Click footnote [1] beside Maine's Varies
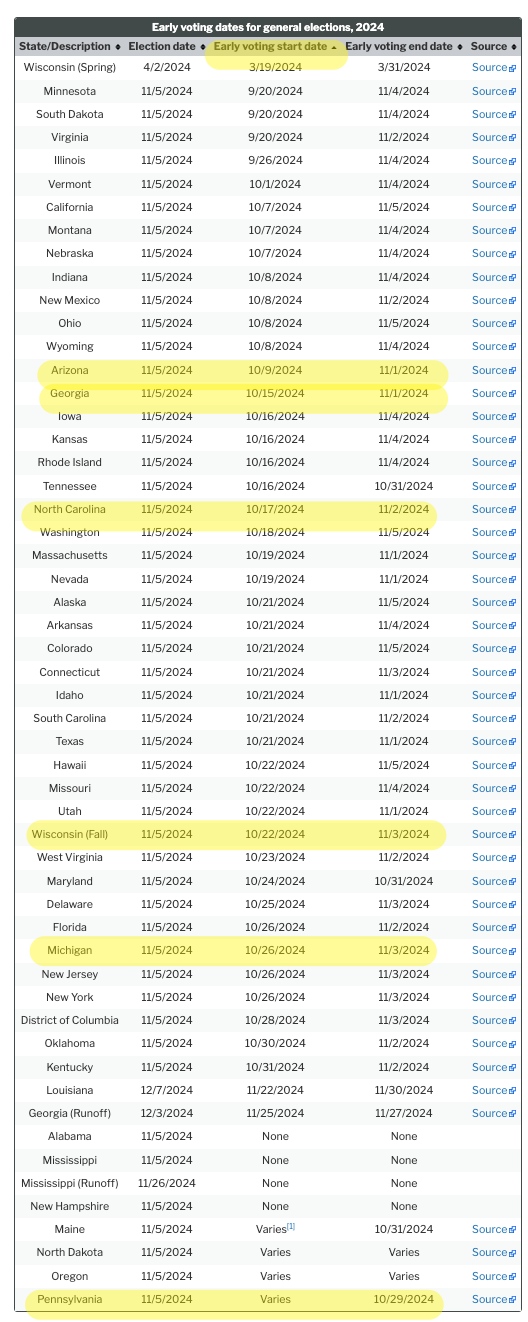528x1322 pixels. [291, 1227]
